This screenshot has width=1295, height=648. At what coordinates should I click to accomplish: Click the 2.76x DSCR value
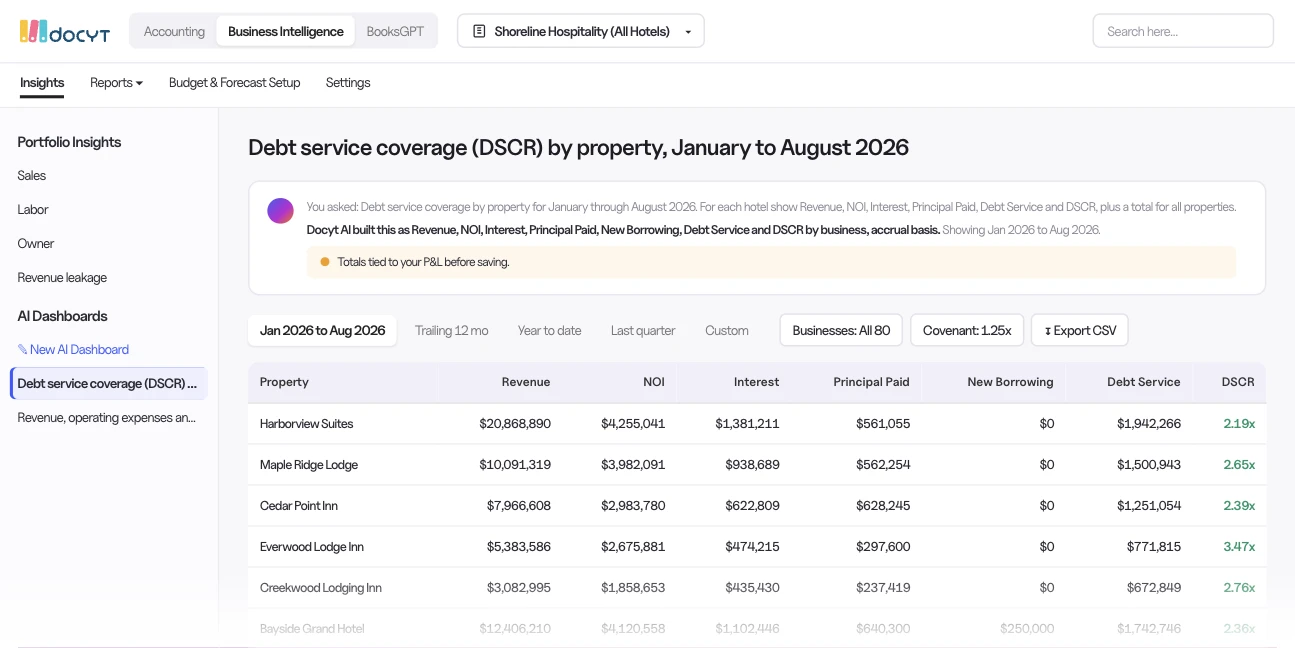(1239, 588)
